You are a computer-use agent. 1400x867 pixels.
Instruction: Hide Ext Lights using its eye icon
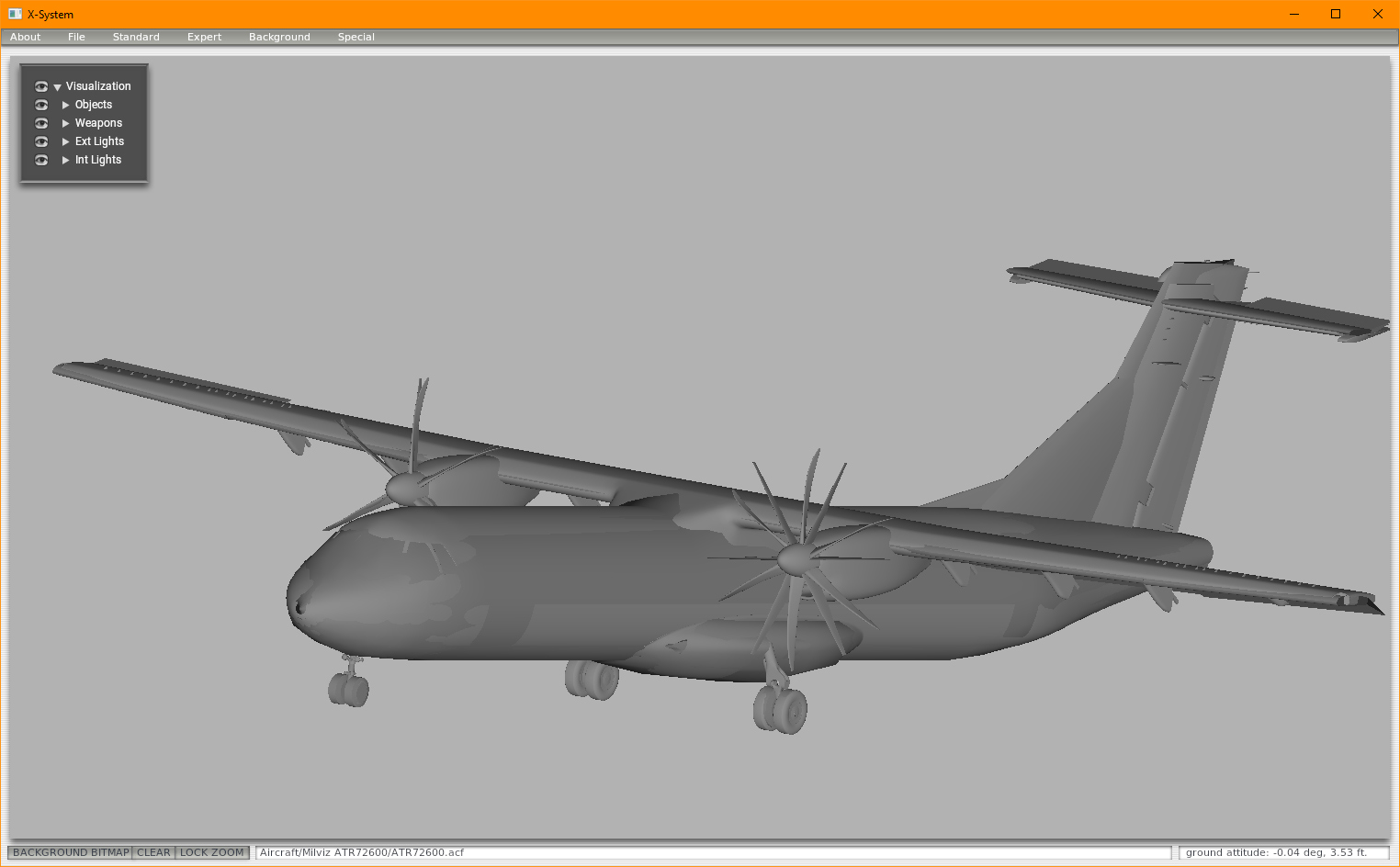tap(41, 141)
